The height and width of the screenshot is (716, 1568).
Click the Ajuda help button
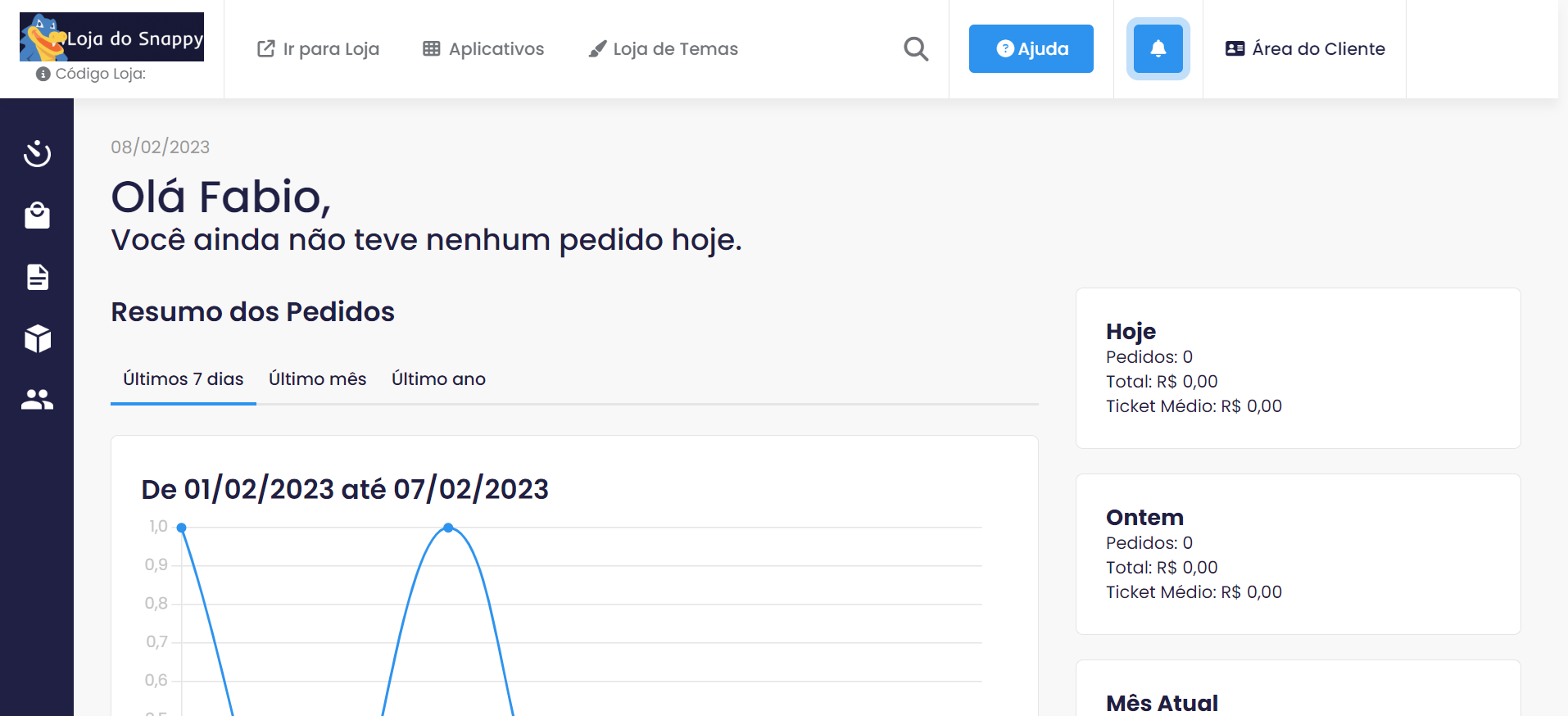[x=1031, y=49]
